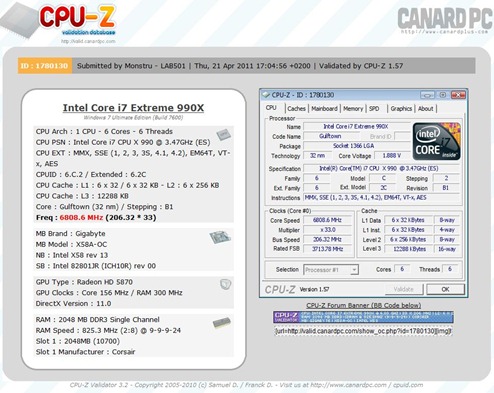Click the motherboard icon beside MB Brand
Image resolution: width=494 pixels, height=393 pixels.
point(220,237)
